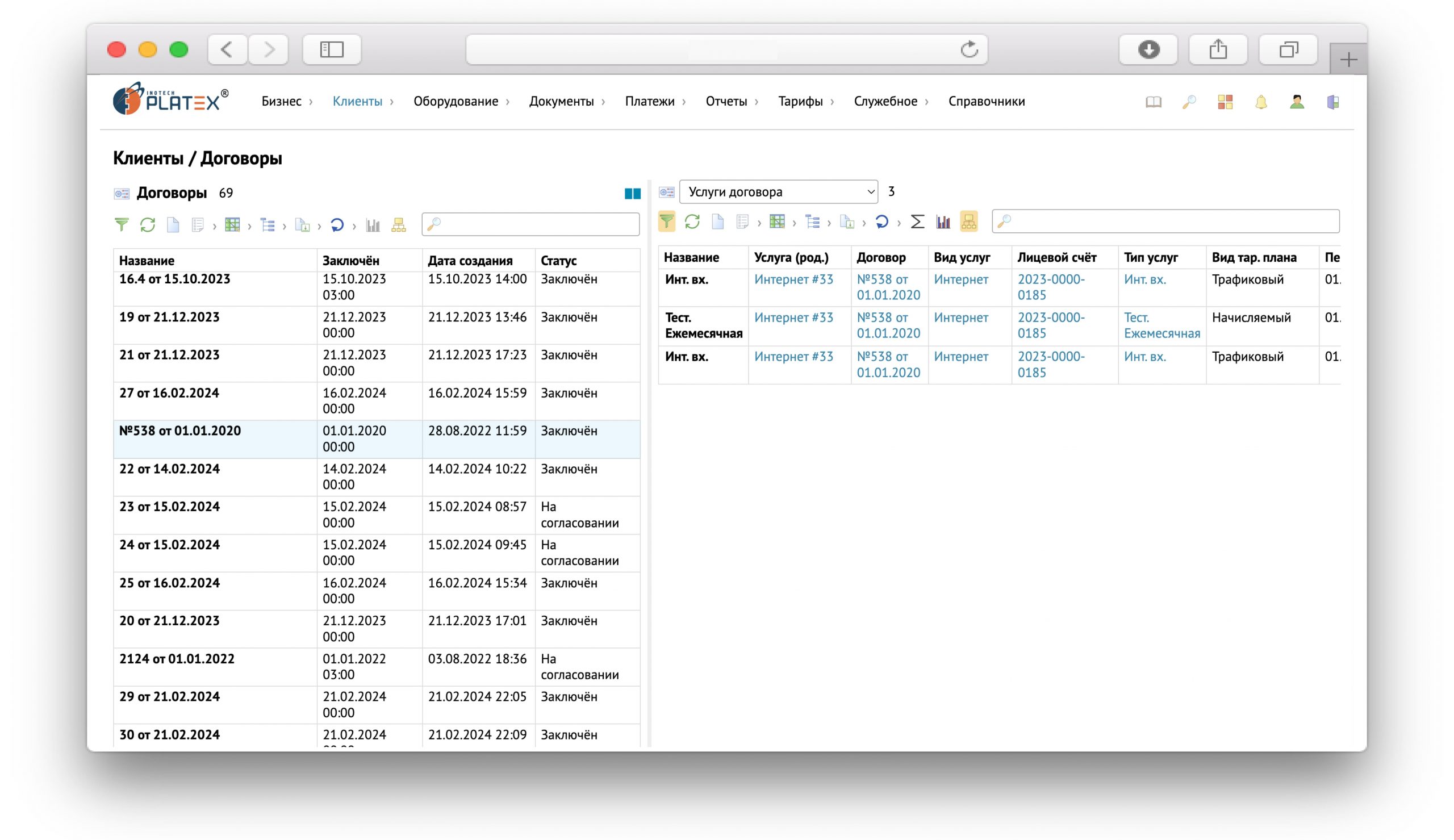
Task: Open Договоры panel settings icon
Action: pyautogui.click(x=122, y=193)
